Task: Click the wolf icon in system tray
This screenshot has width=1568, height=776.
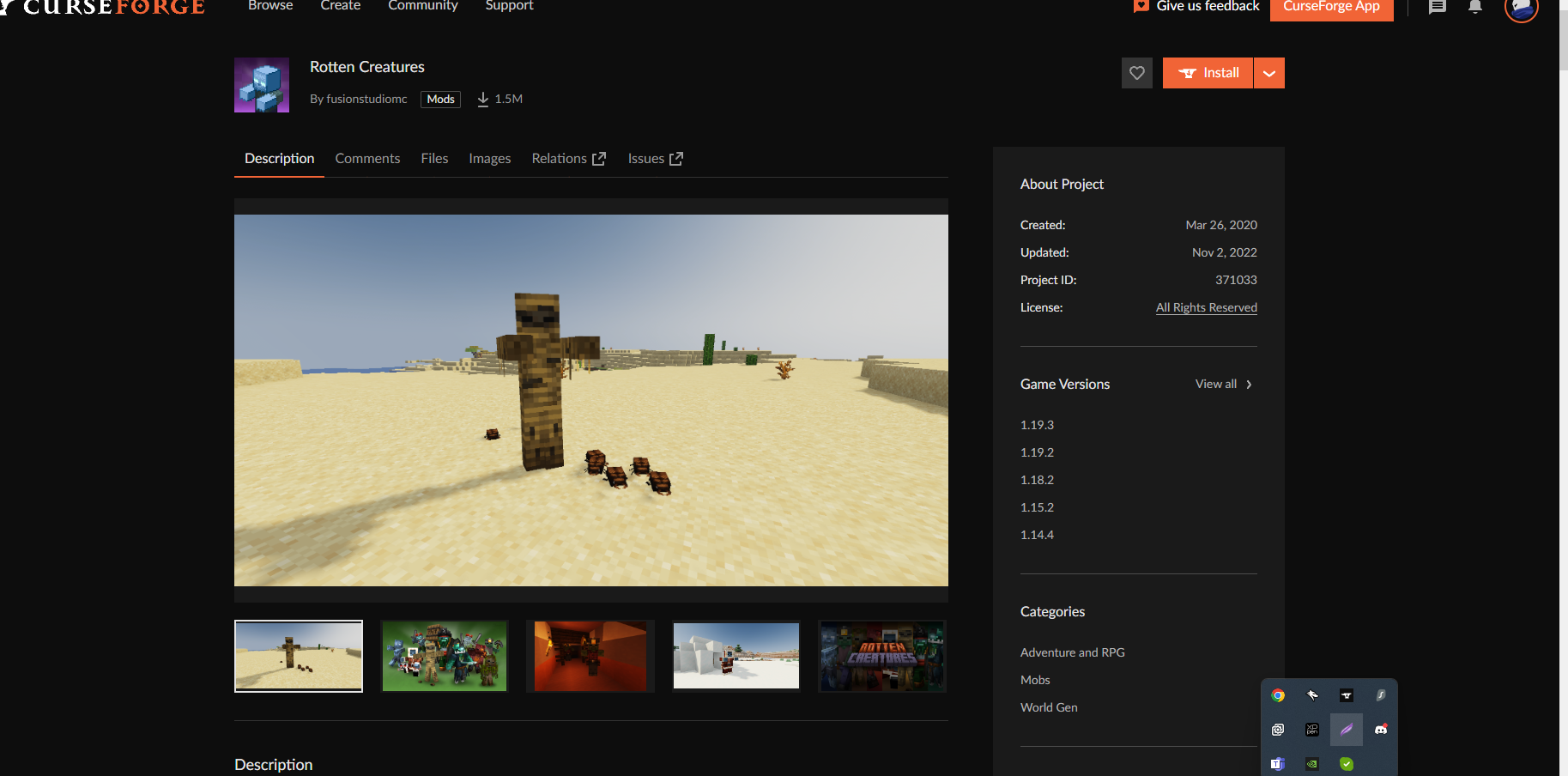Action: click(1312, 695)
